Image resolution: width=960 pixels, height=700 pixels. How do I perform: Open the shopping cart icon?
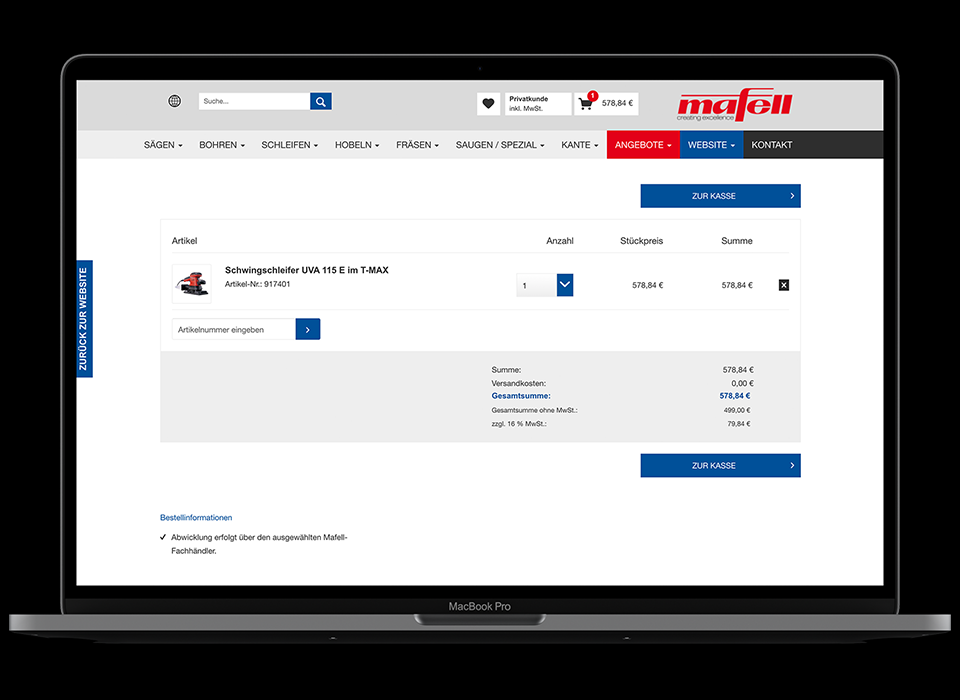pyautogui.click(x=586, y=103)
